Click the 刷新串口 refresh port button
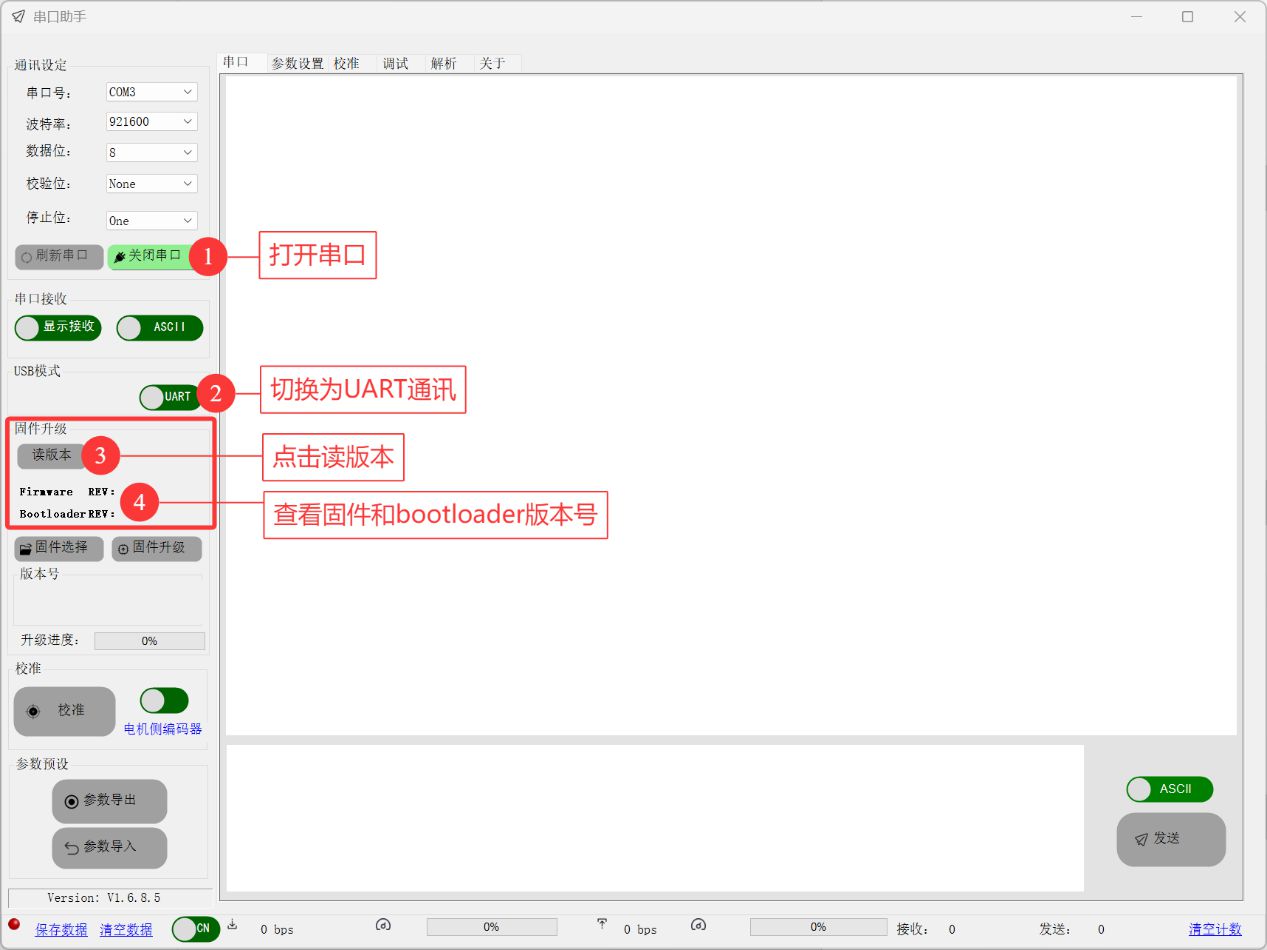Image resolution: width=1267 pixels, height=950 pixels. 59,256
